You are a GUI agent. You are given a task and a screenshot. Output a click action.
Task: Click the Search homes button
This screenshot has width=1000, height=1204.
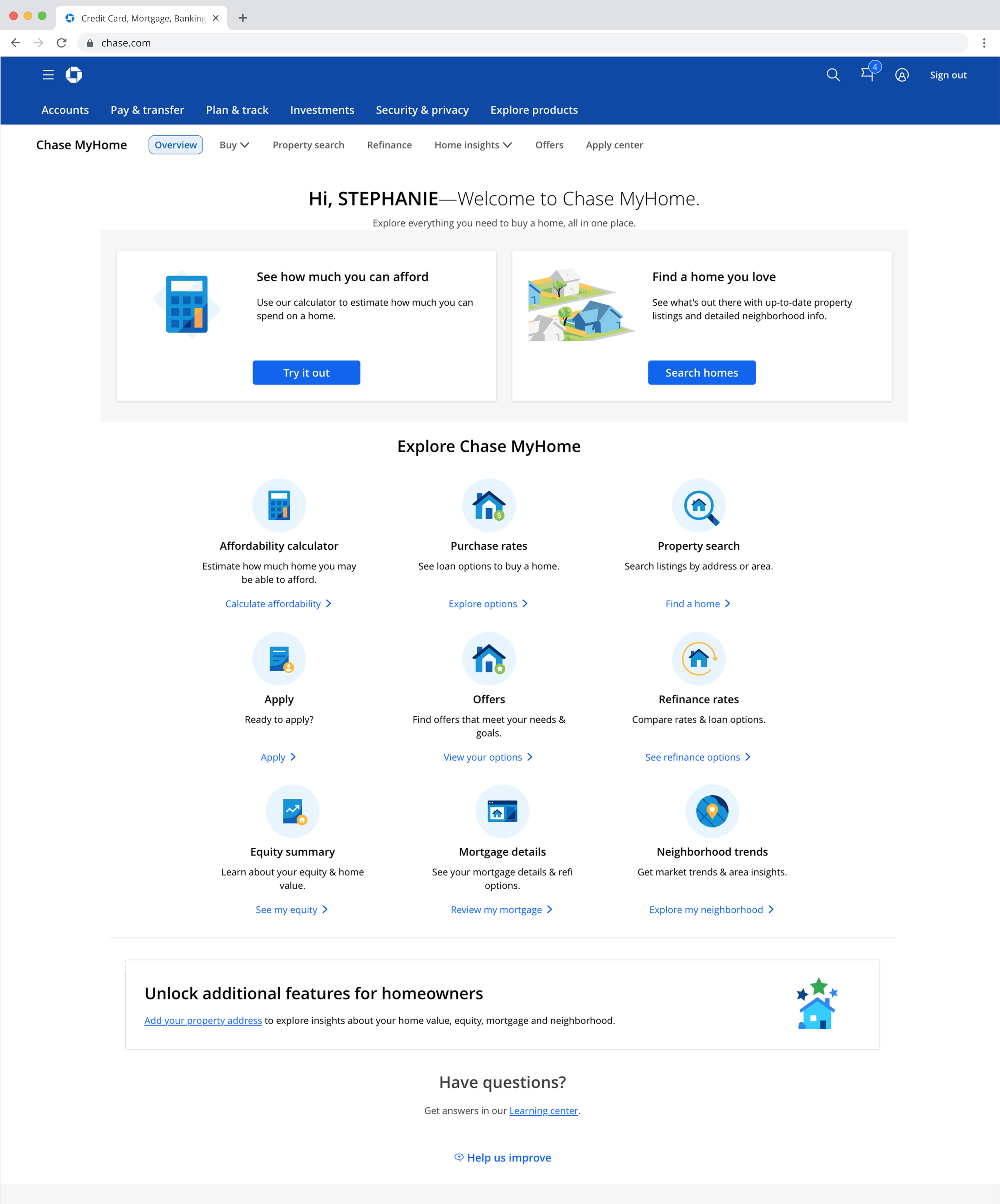[x=702, y=373]
